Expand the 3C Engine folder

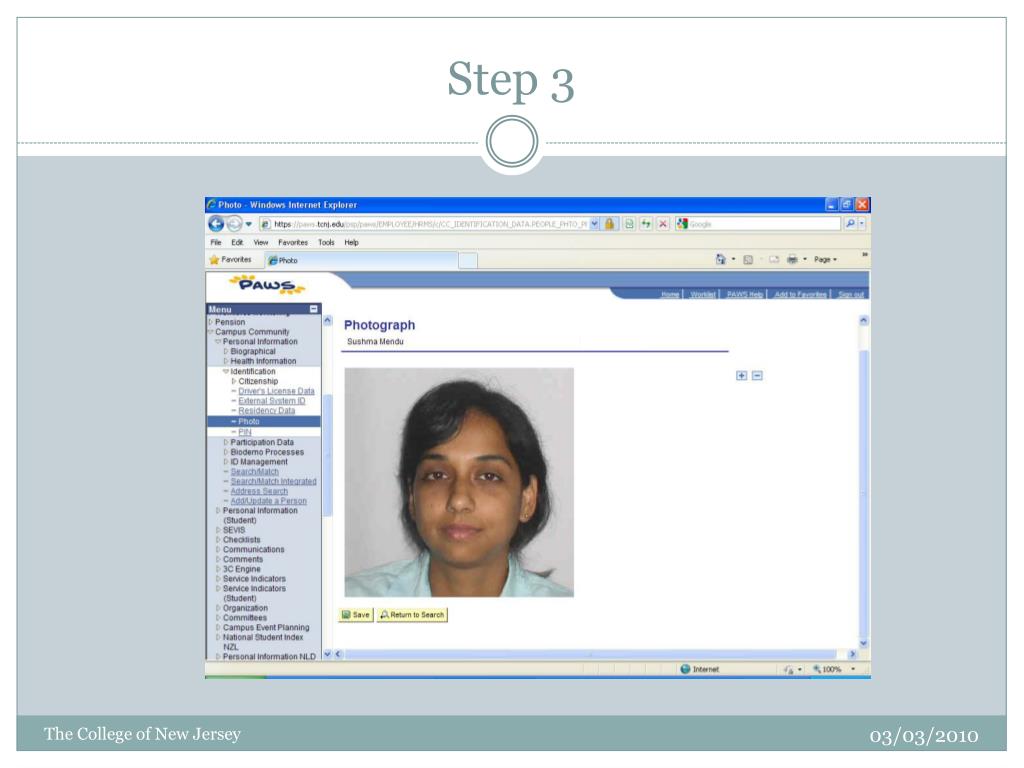[218, 569]
